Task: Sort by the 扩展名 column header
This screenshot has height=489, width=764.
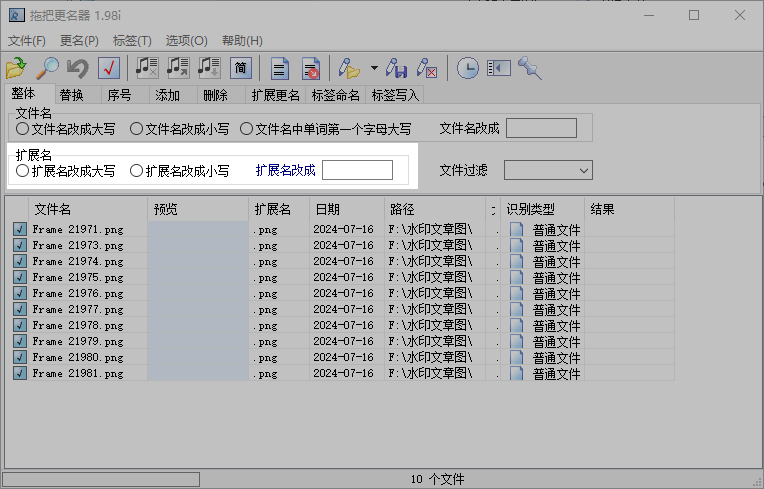Action: (x=279, y=209)
